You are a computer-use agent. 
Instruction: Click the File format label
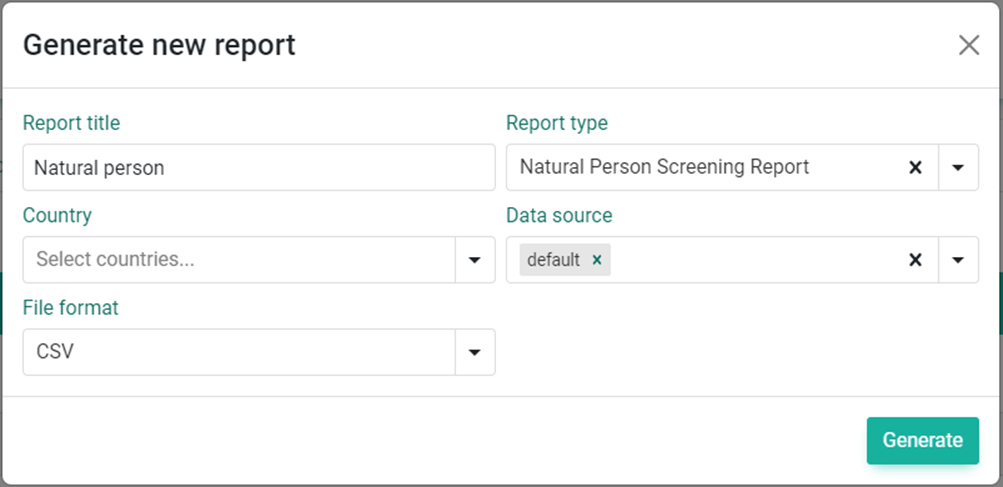(70, 307)
